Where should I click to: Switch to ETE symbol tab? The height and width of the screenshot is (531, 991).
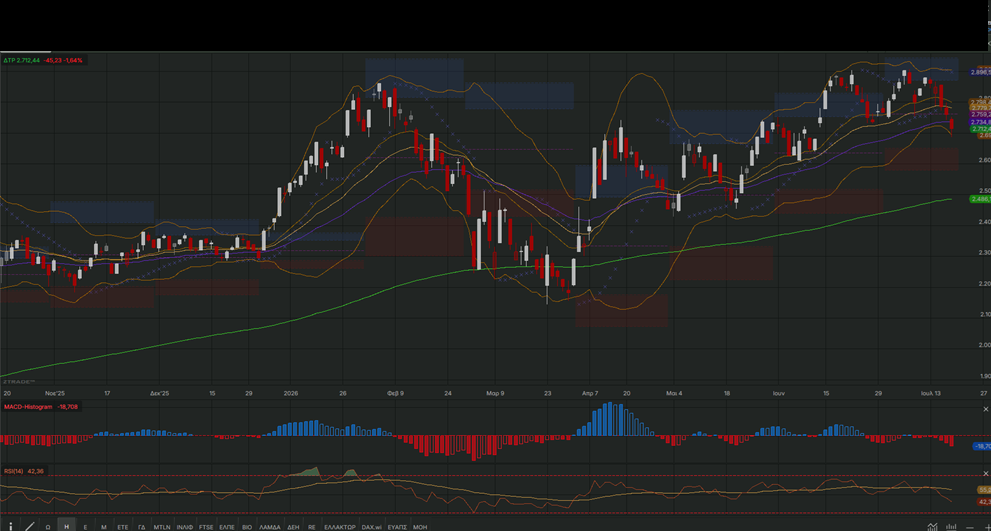point(123,527)
